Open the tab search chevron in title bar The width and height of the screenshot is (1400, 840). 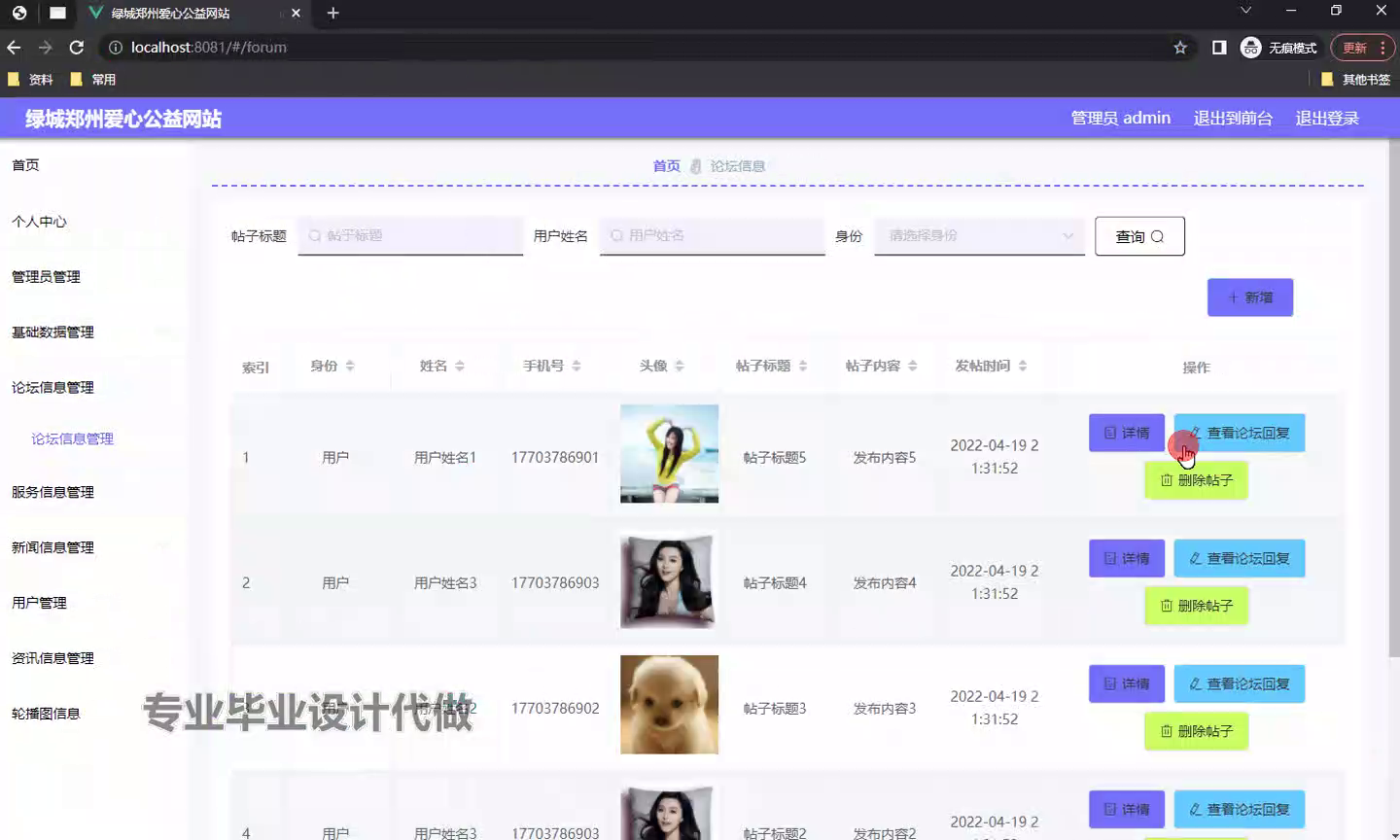tap(1245, 11)
